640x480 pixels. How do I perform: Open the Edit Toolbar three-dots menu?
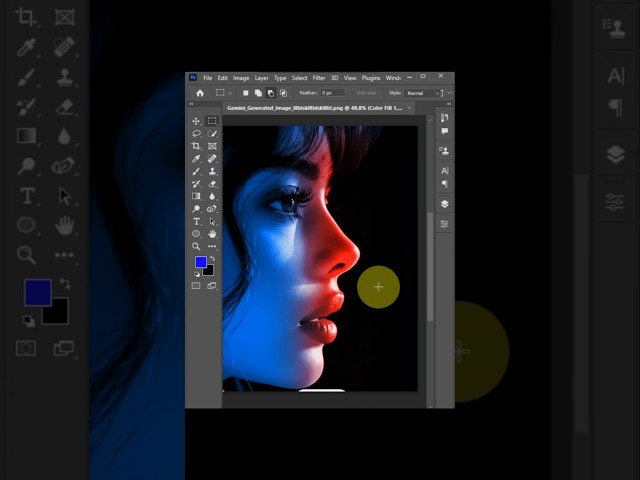tap(212, 247)
